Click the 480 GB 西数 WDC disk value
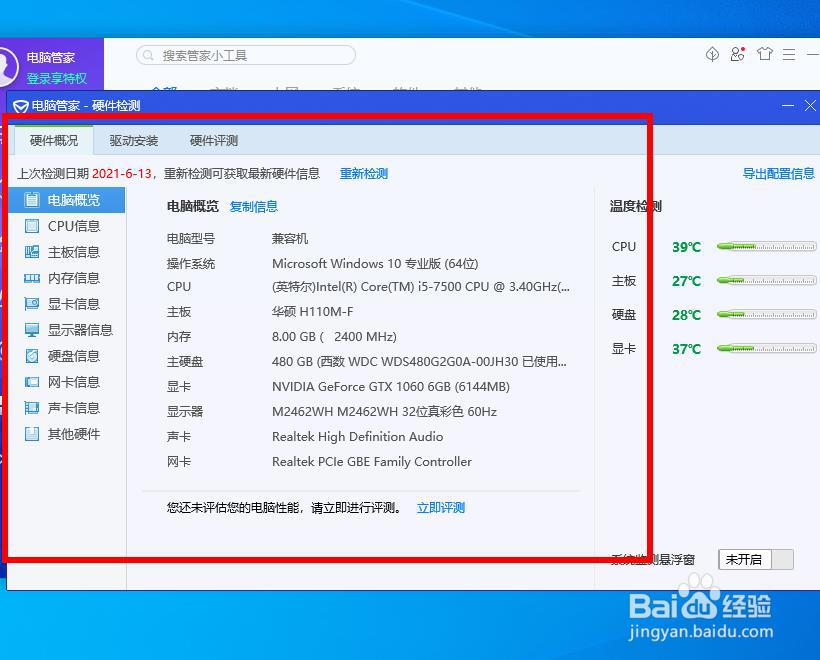This screenshot has width=820, height=660. tap(419, 361)
